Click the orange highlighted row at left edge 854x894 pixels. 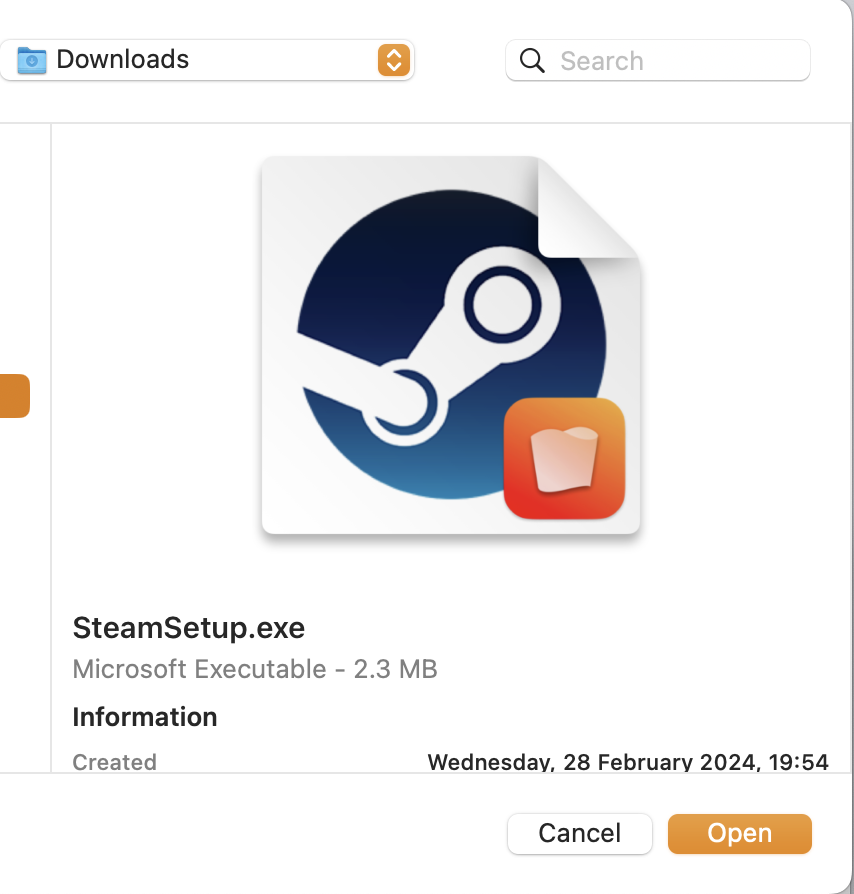(14, 396)
